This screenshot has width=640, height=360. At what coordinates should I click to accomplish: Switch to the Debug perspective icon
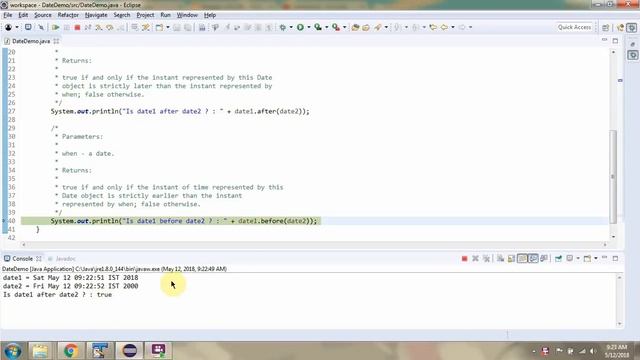(x=632, y=27)
